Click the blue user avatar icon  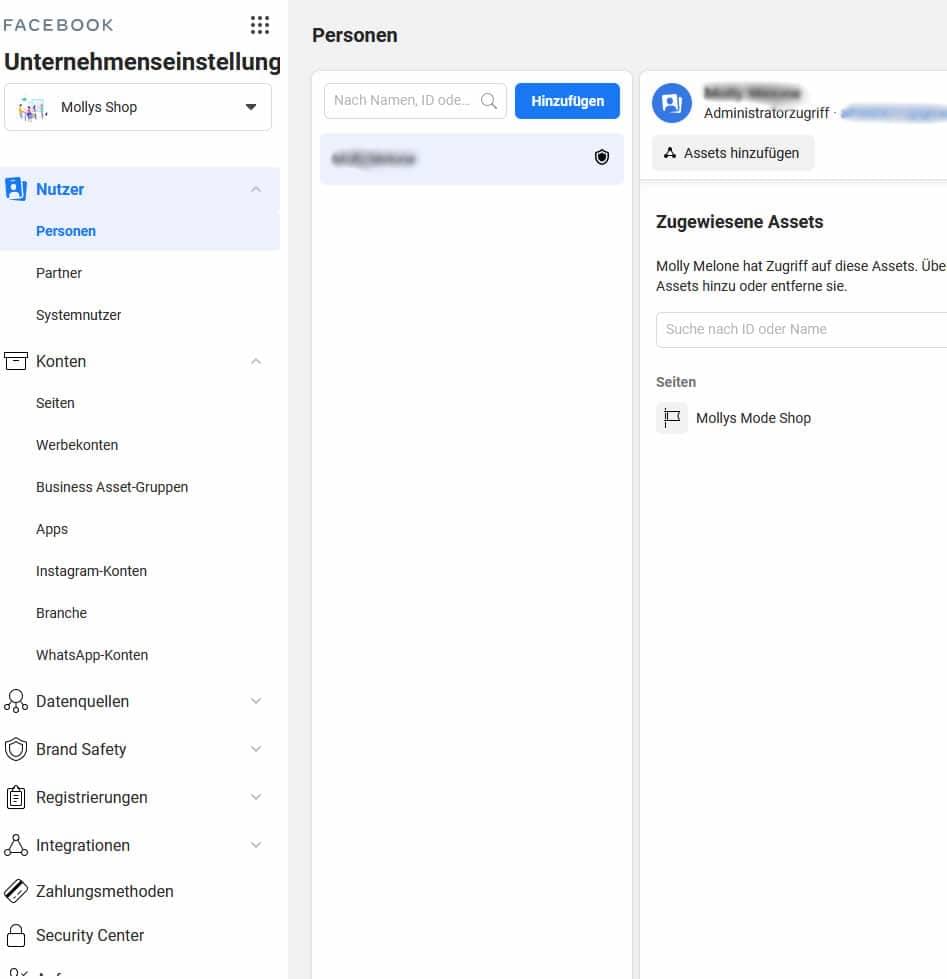(x=672, y=103)
